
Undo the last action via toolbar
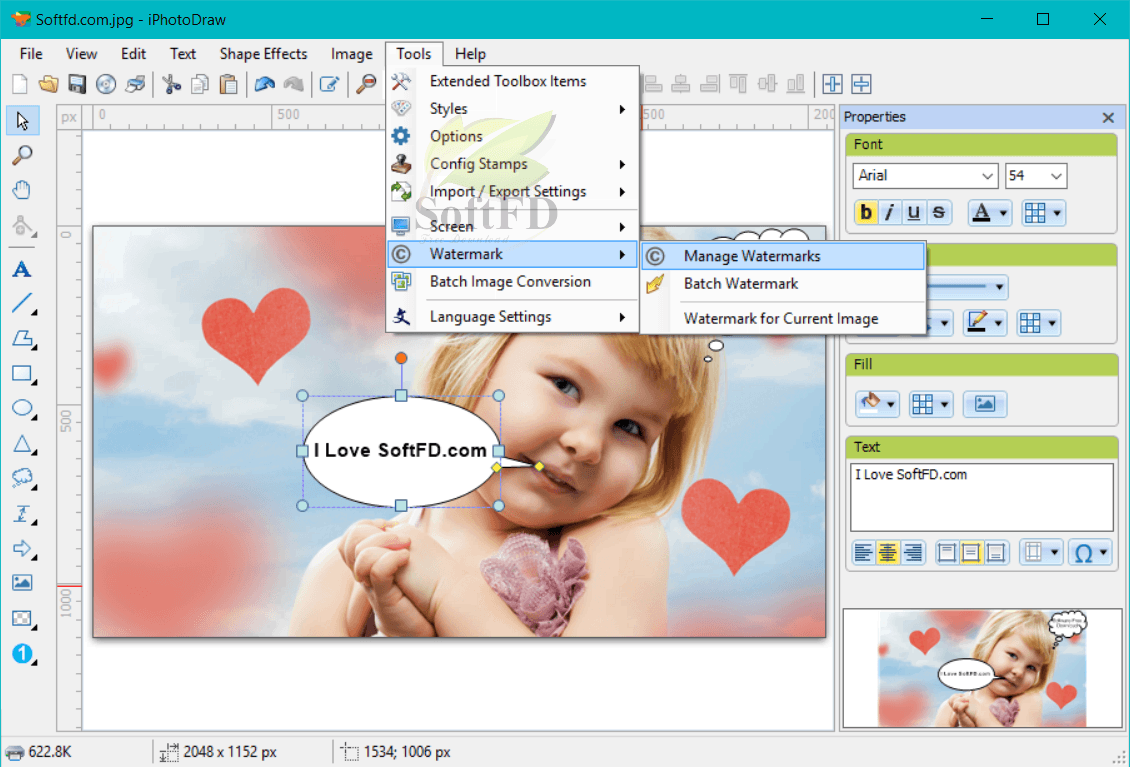264,84
